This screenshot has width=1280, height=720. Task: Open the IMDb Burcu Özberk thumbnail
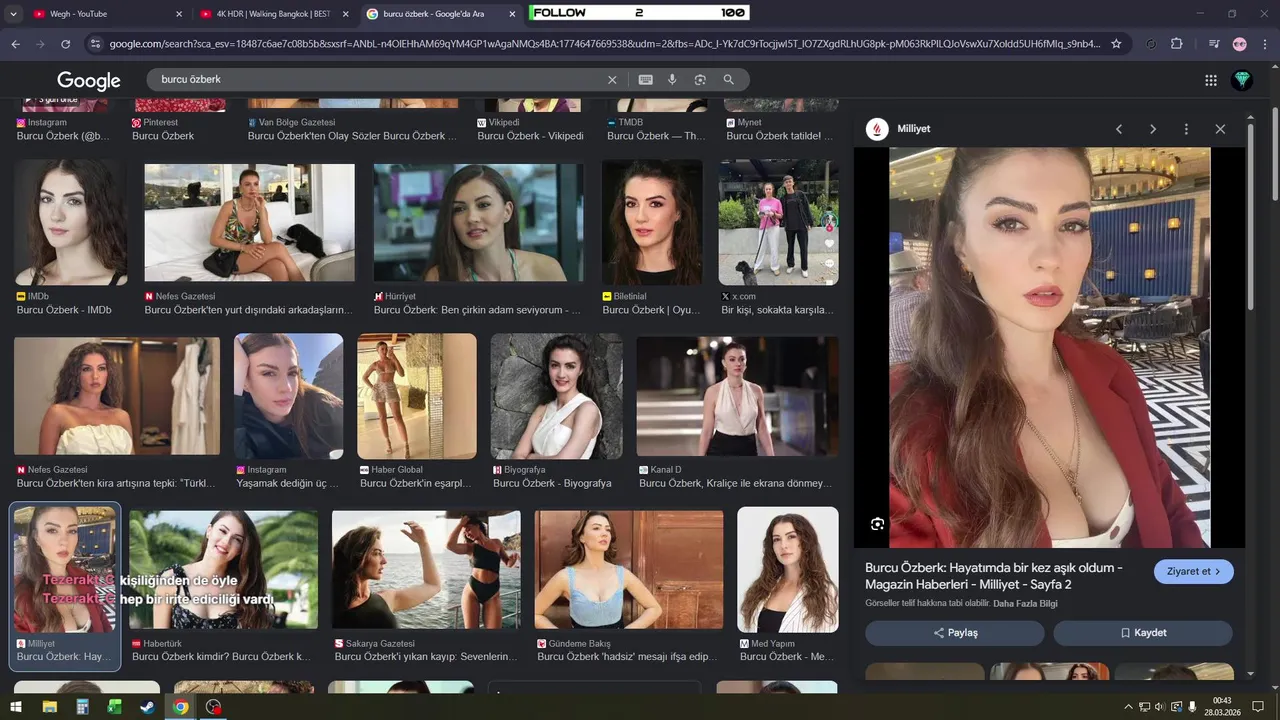pos(70,222)
